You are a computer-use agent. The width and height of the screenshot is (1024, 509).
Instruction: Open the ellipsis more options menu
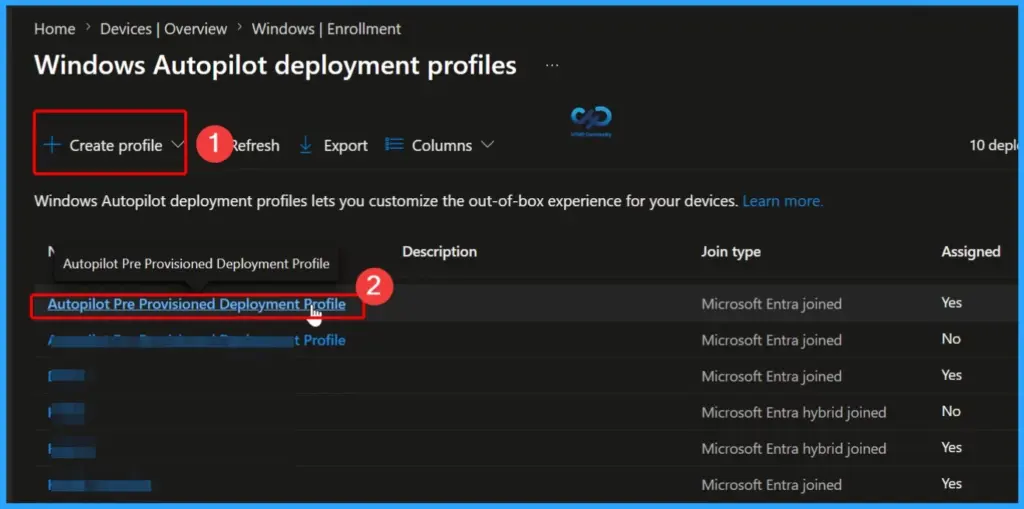pyautogui.click(x=552, y=66)
